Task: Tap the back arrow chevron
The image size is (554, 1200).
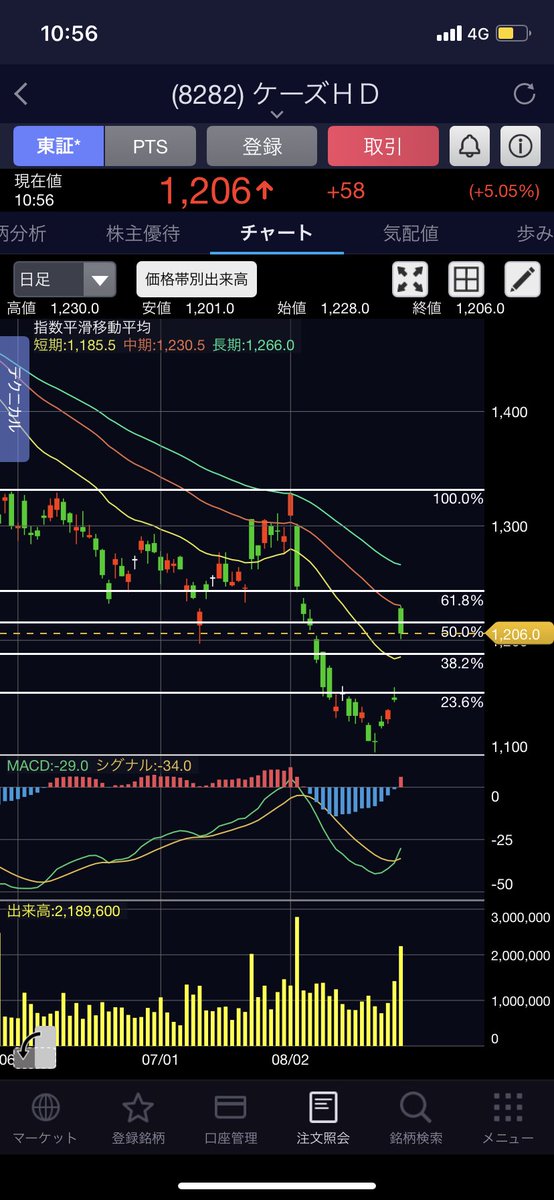Action: [21, 95]
